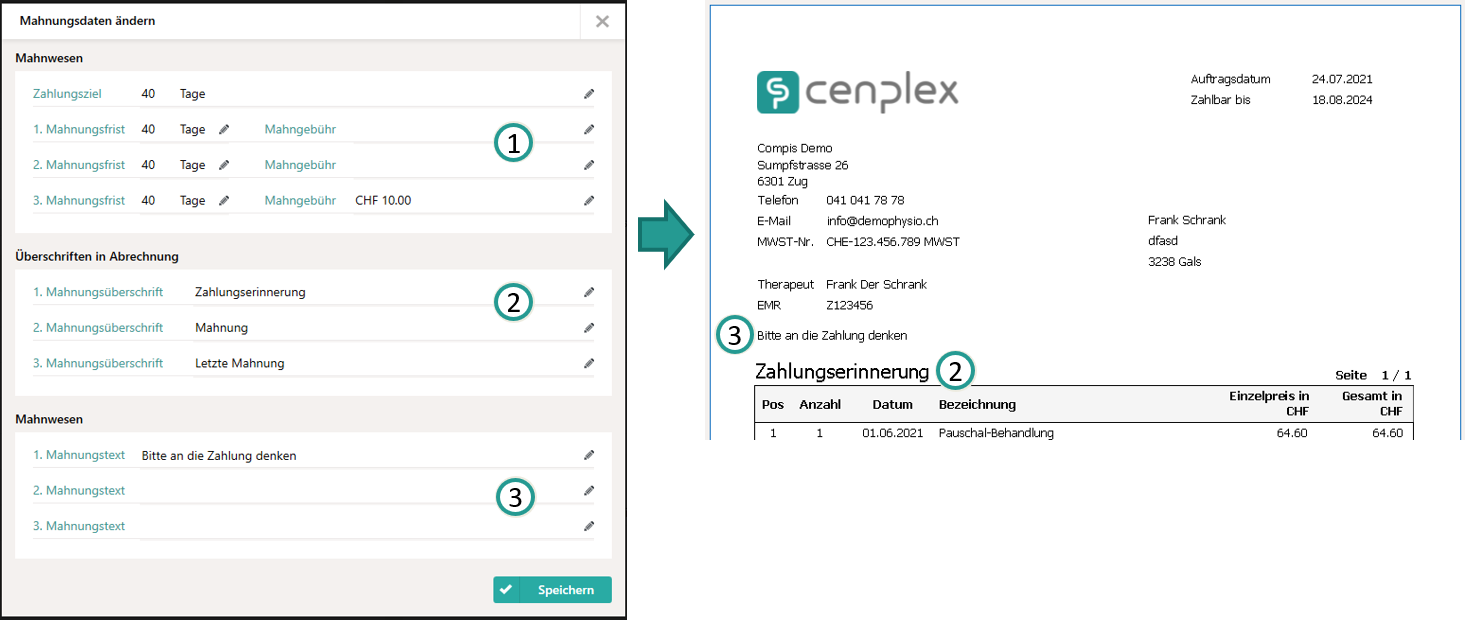Click the Letzte Mahnung heading field
This screenshot has height=620, width=1466.
pyautogui.click(x=240, y=364)
